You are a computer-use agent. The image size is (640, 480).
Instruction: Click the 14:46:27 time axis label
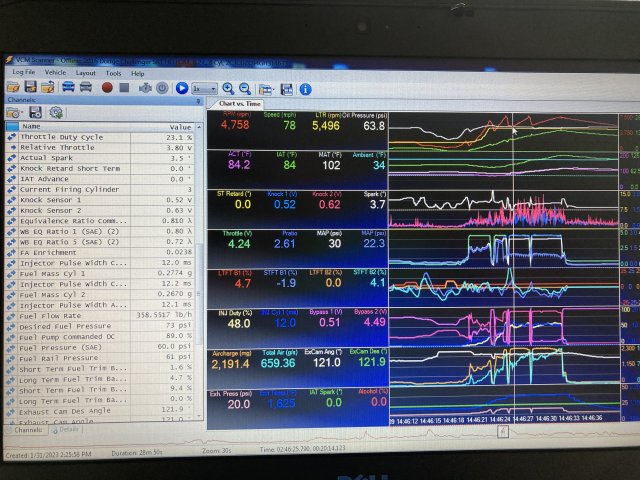click(x=523, y=419)
